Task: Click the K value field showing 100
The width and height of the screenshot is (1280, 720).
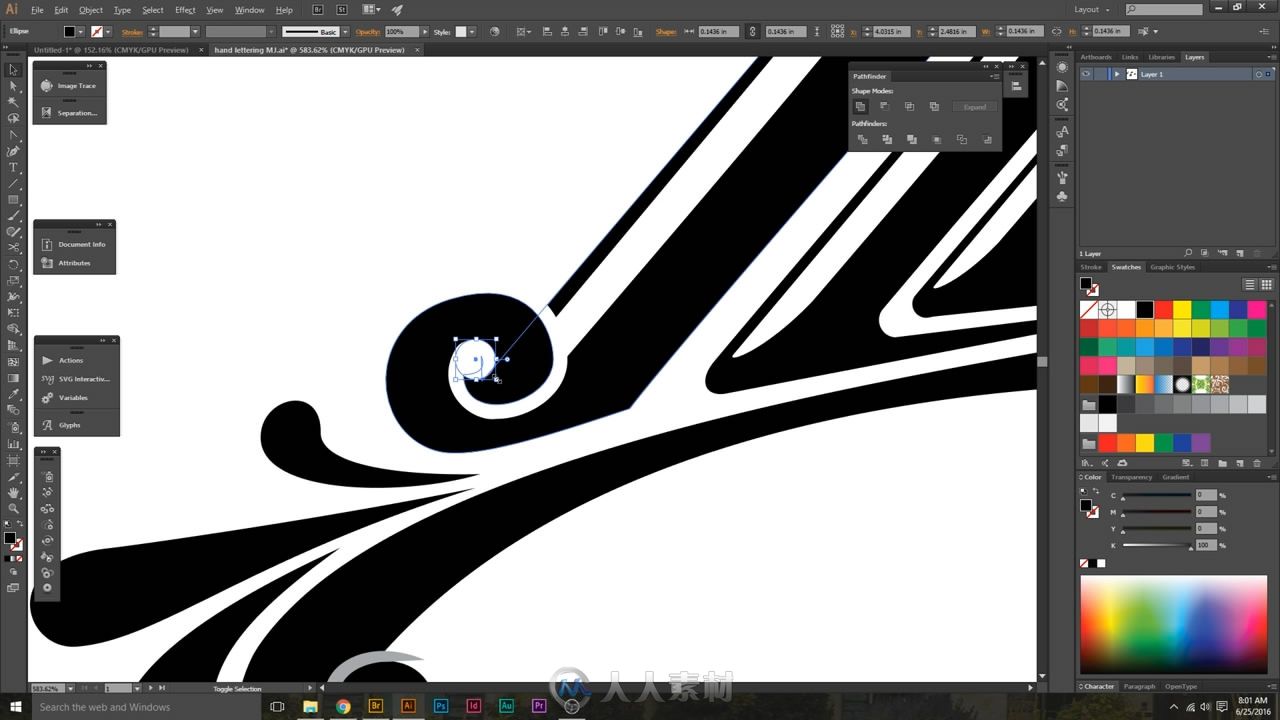Action: click(x=1206, y=545)
